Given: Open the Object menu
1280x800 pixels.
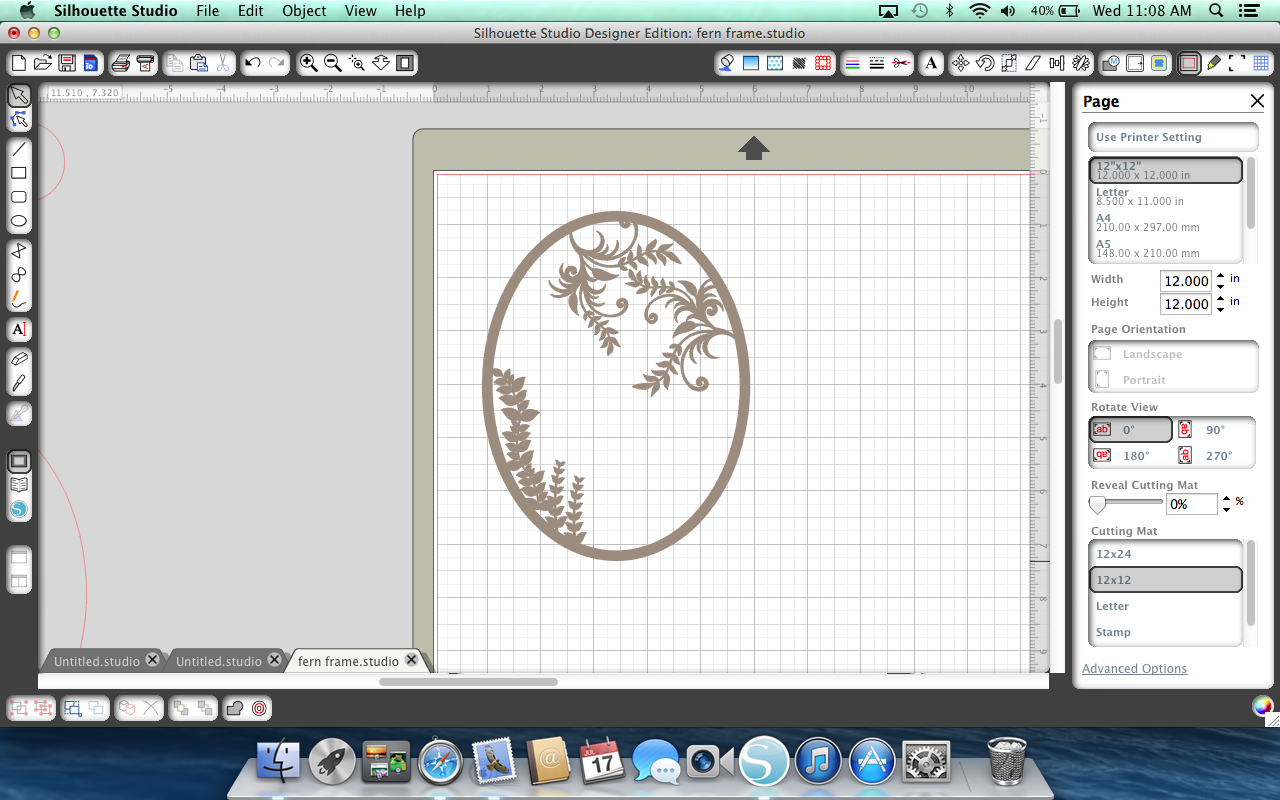Looking at the screenshot, I should point(304,11).
